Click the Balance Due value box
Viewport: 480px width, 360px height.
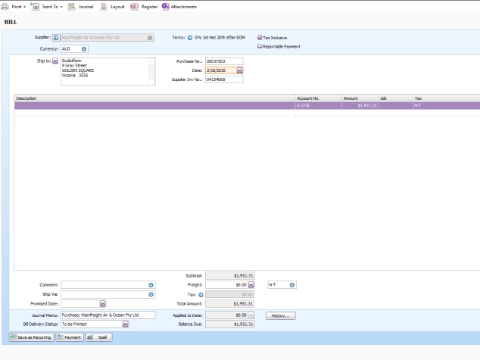pos(230,324)
